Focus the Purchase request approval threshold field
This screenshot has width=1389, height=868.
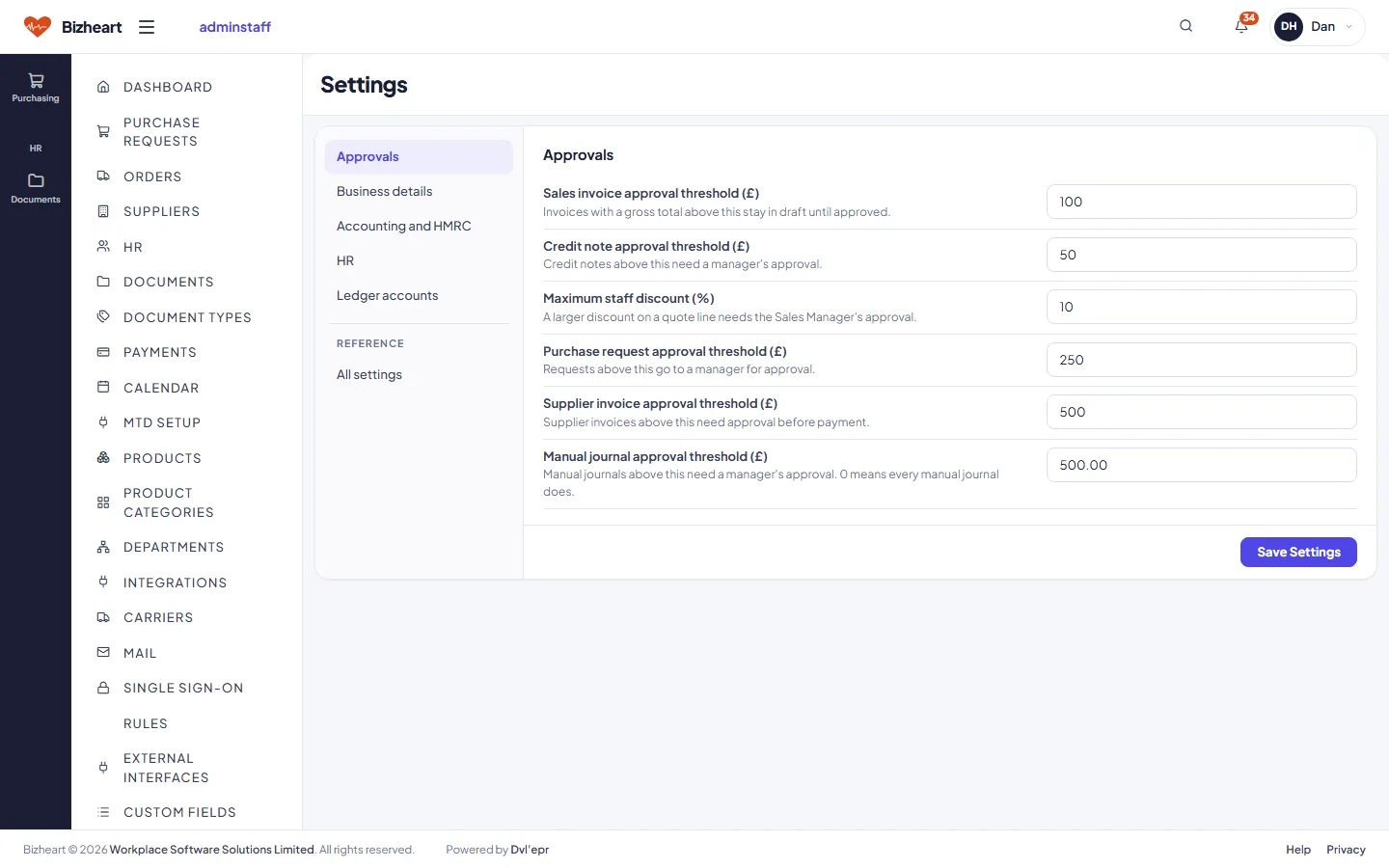(1202, 360)
